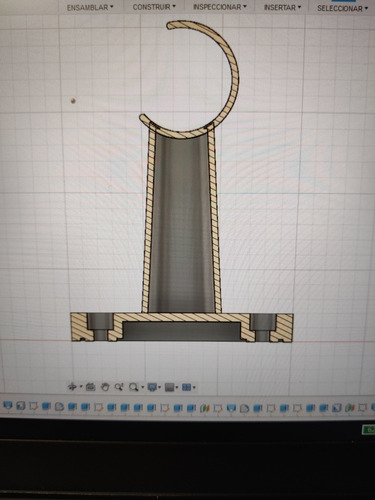The height and width of the screenshot is (500, 375).
Task: Activate the Orbit tool in navigation bar
Action: click(x=72, y=387)
